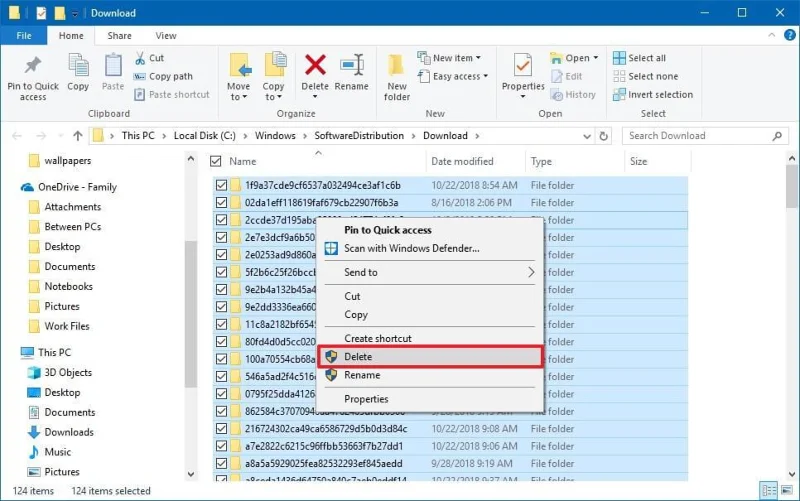Choose Rename from the context menu

[430, 375]
